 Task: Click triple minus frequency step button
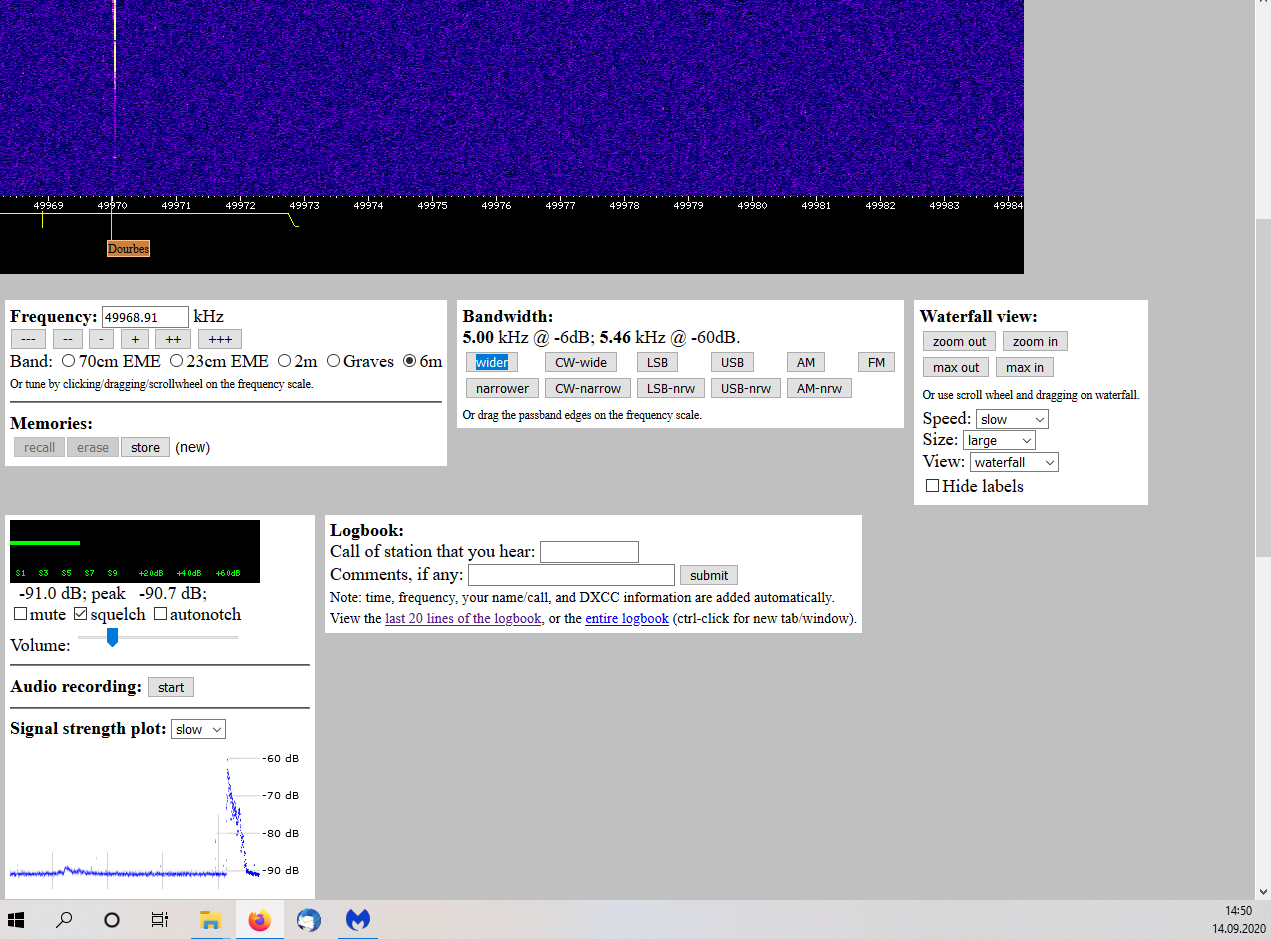click(28, 339)
